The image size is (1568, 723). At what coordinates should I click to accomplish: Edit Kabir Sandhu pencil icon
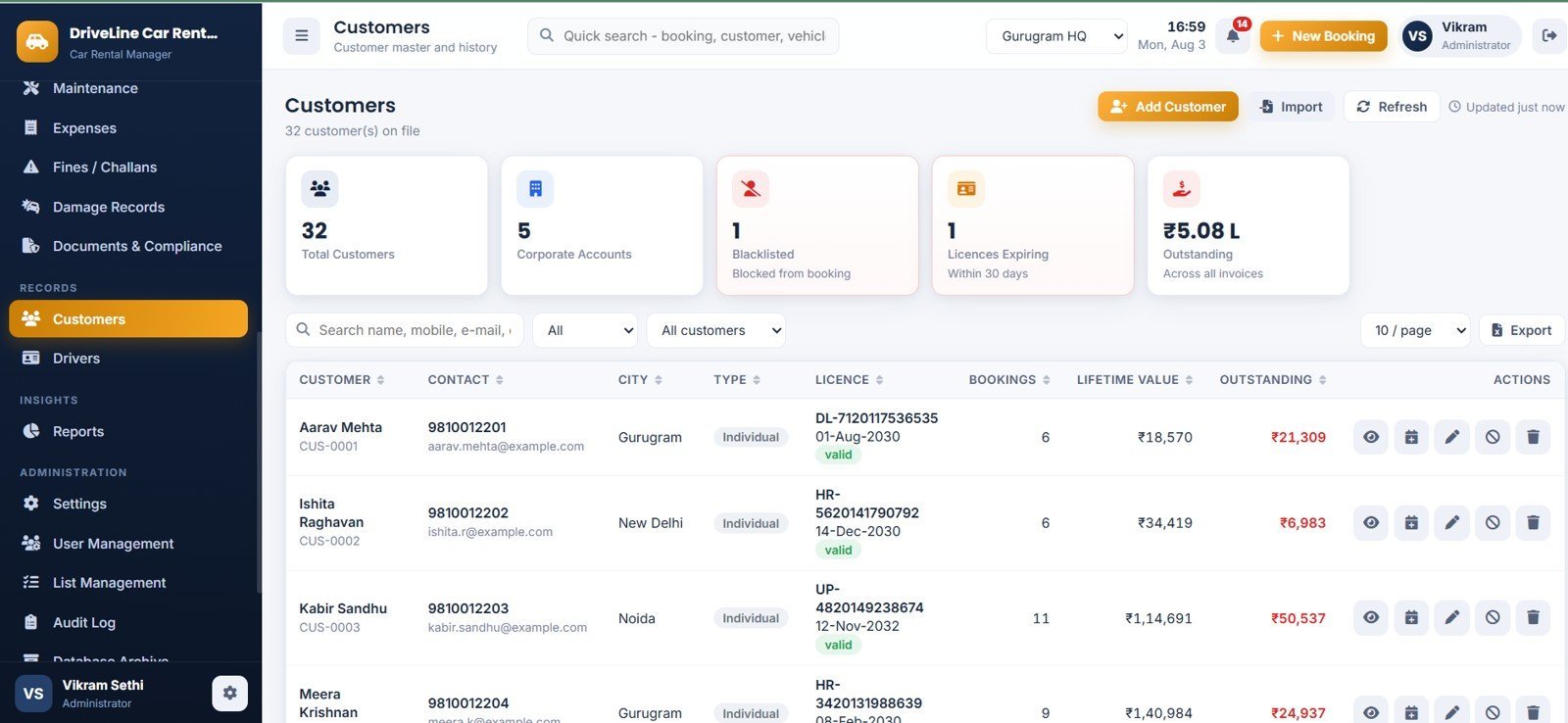[1452, 618]
